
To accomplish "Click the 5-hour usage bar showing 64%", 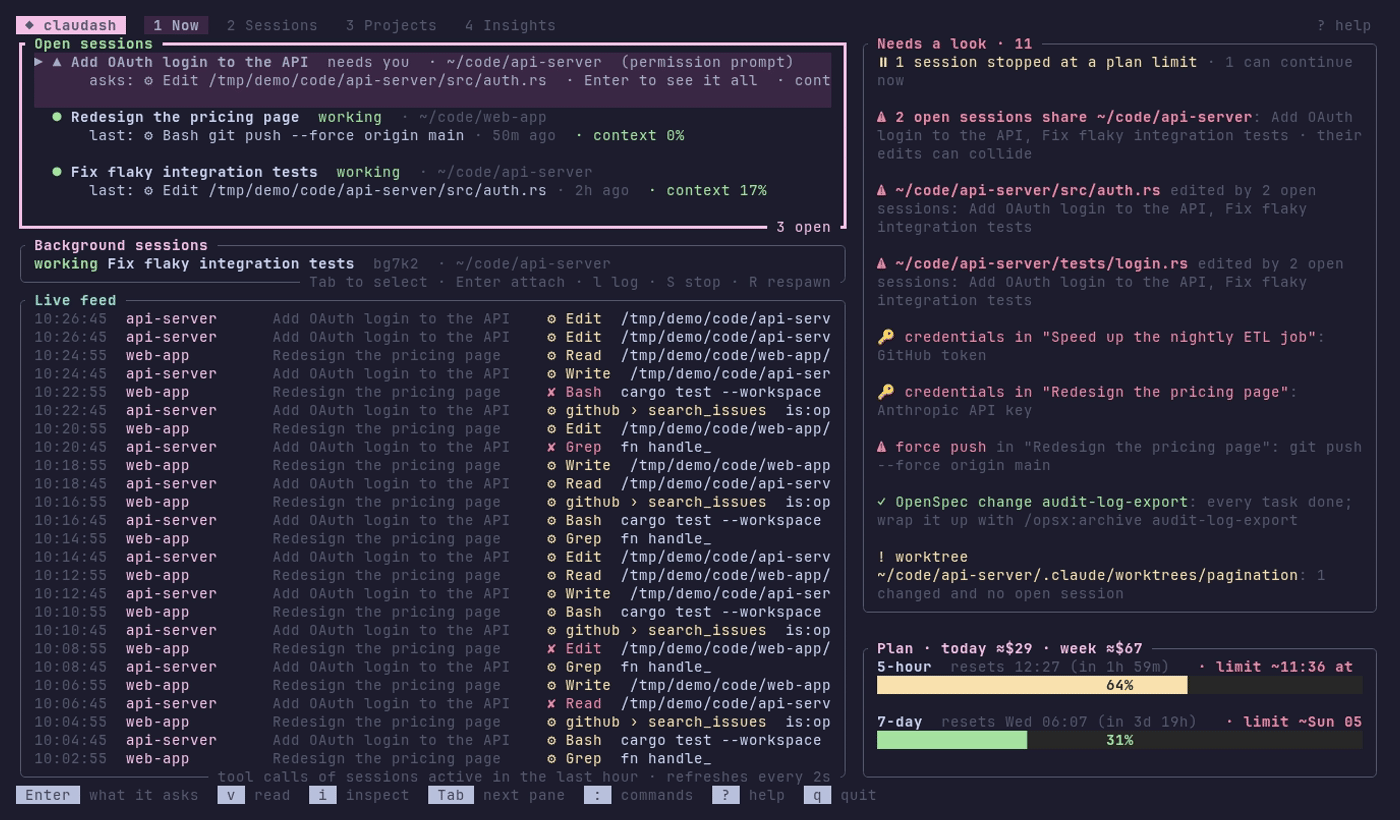I will 1120,685.
